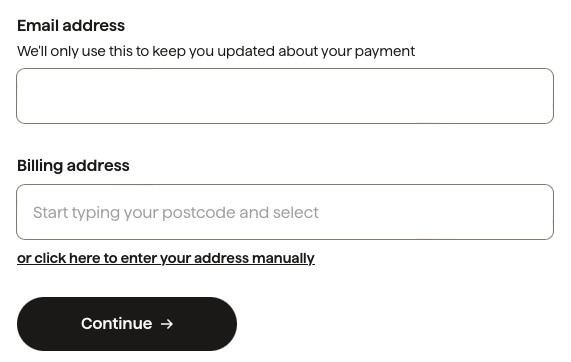
Task: Click the right-pointing arrow beside Continue
Action: click(167, 324)
